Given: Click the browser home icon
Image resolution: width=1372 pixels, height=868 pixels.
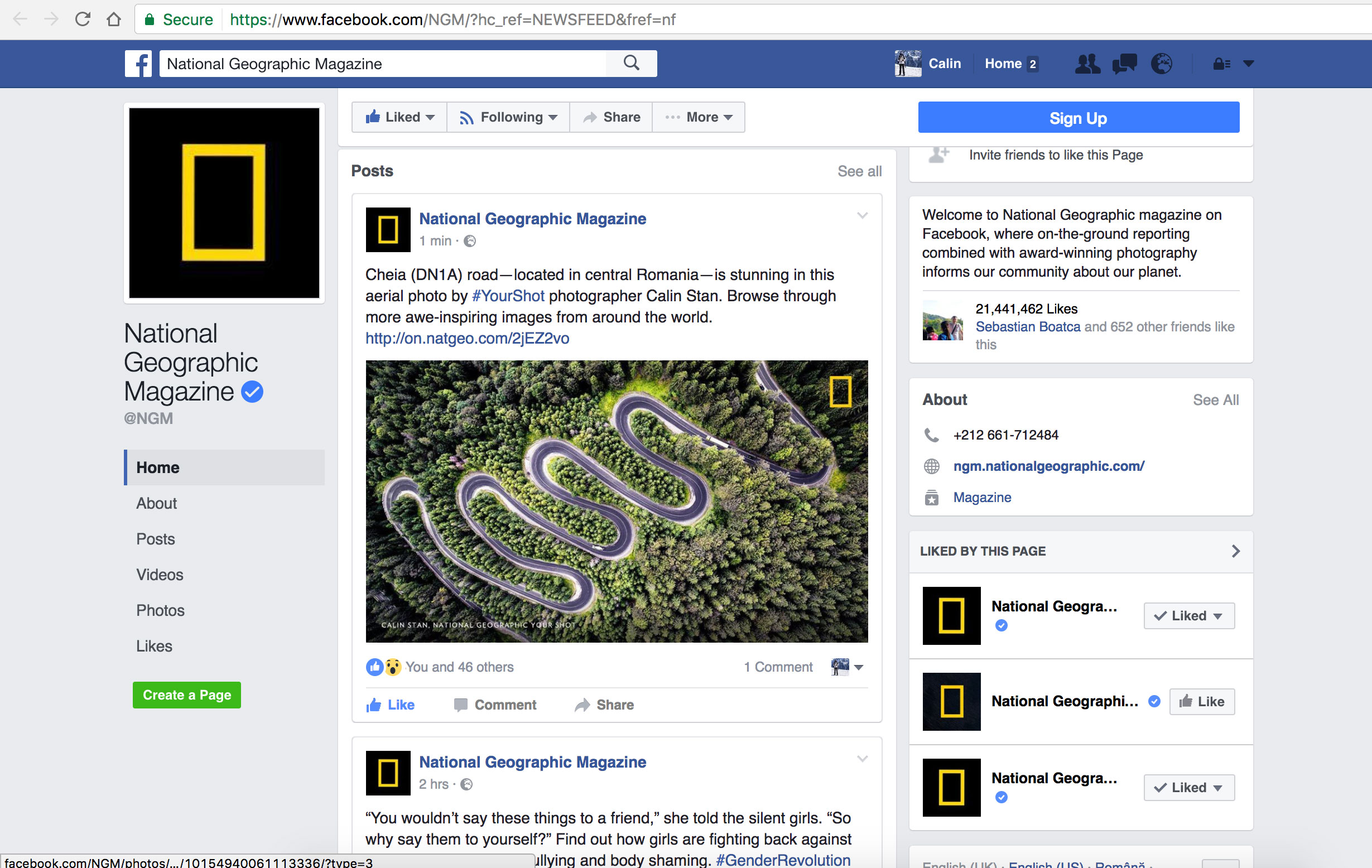Looking at the screenshot, I should (x=114, y=20).
